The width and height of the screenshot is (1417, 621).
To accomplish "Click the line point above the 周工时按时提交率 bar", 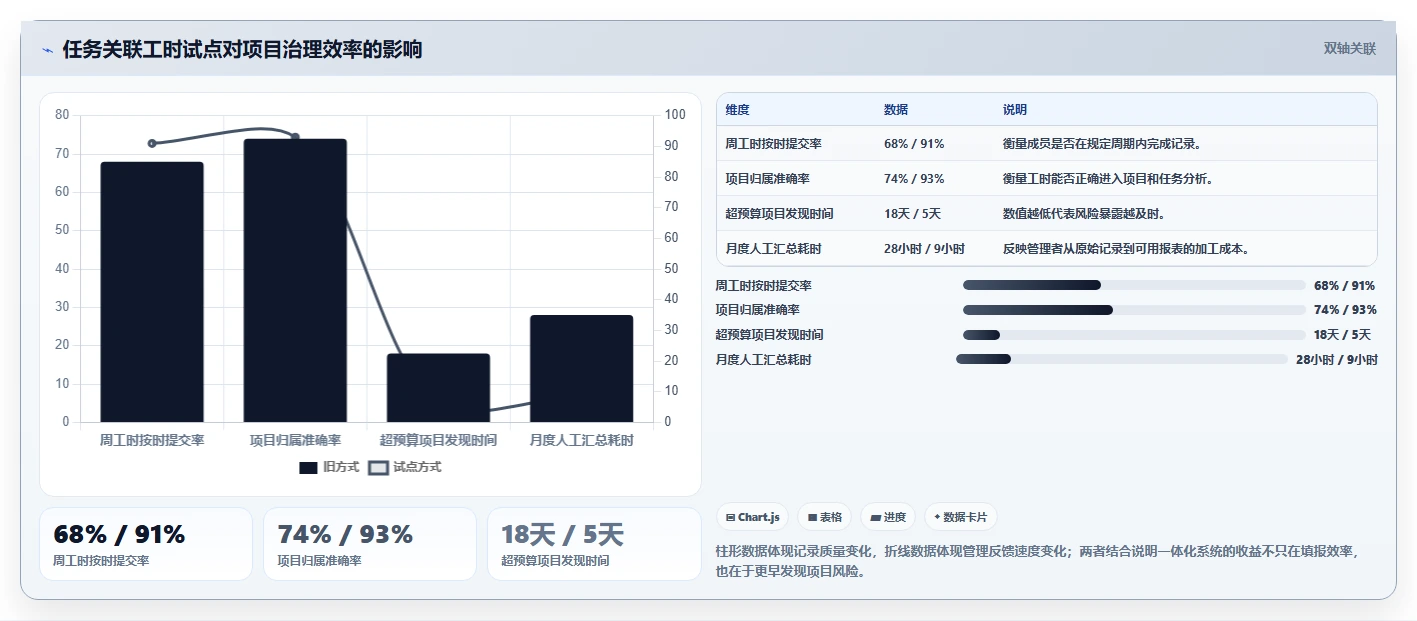I will pos(152,143).
